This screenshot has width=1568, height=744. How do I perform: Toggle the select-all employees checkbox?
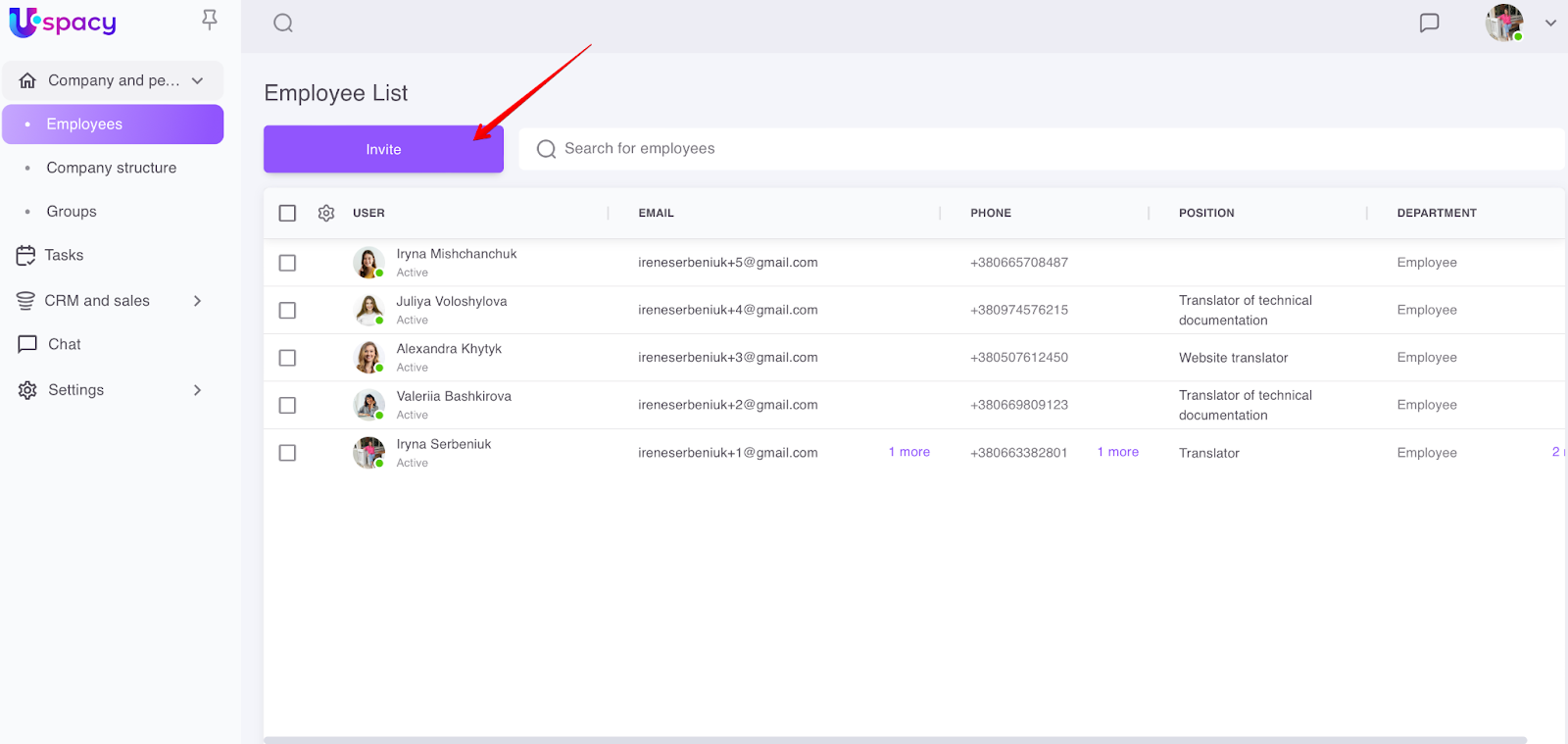287,213
